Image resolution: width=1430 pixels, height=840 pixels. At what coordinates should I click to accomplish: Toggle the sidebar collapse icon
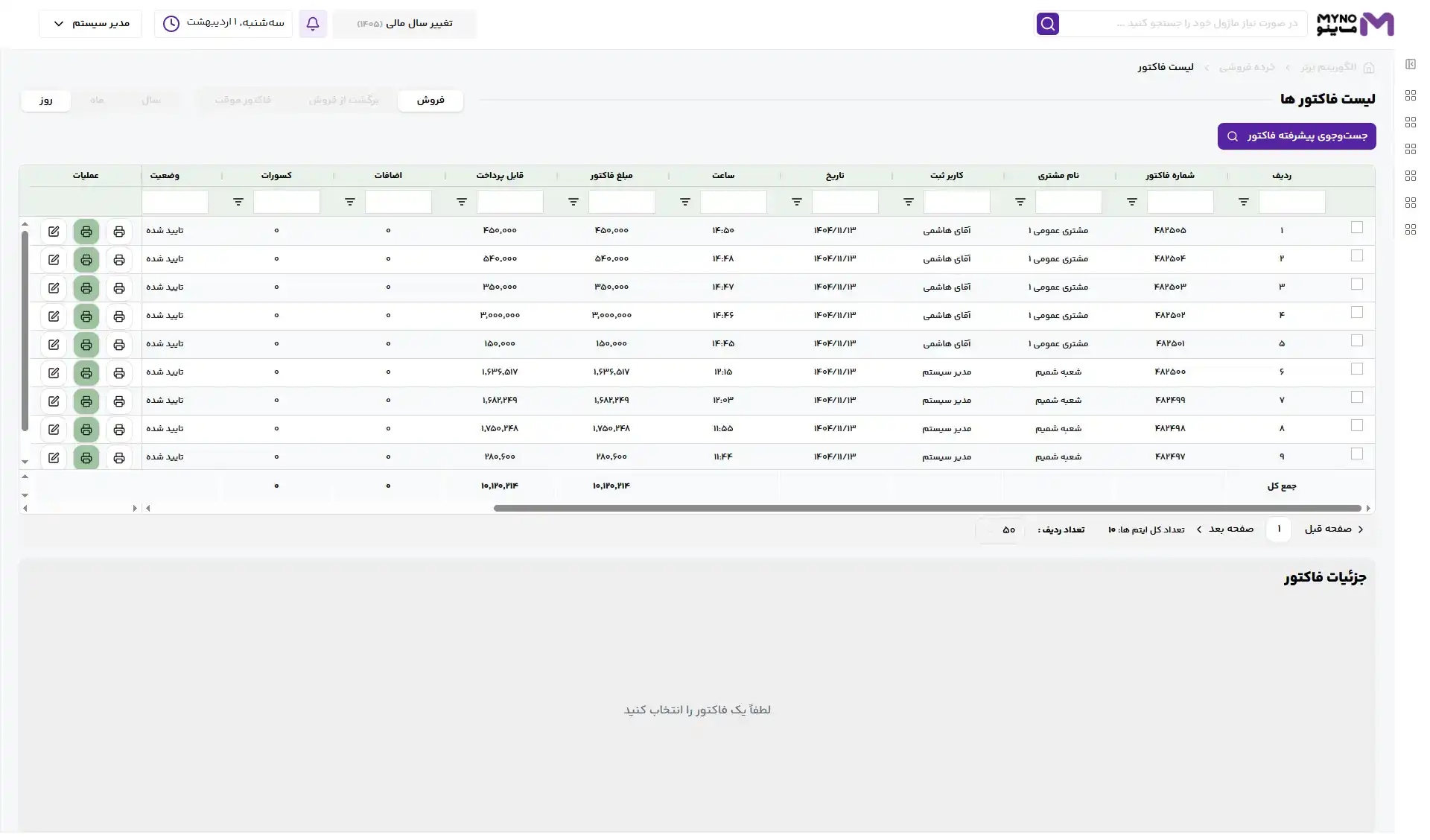1411,64
